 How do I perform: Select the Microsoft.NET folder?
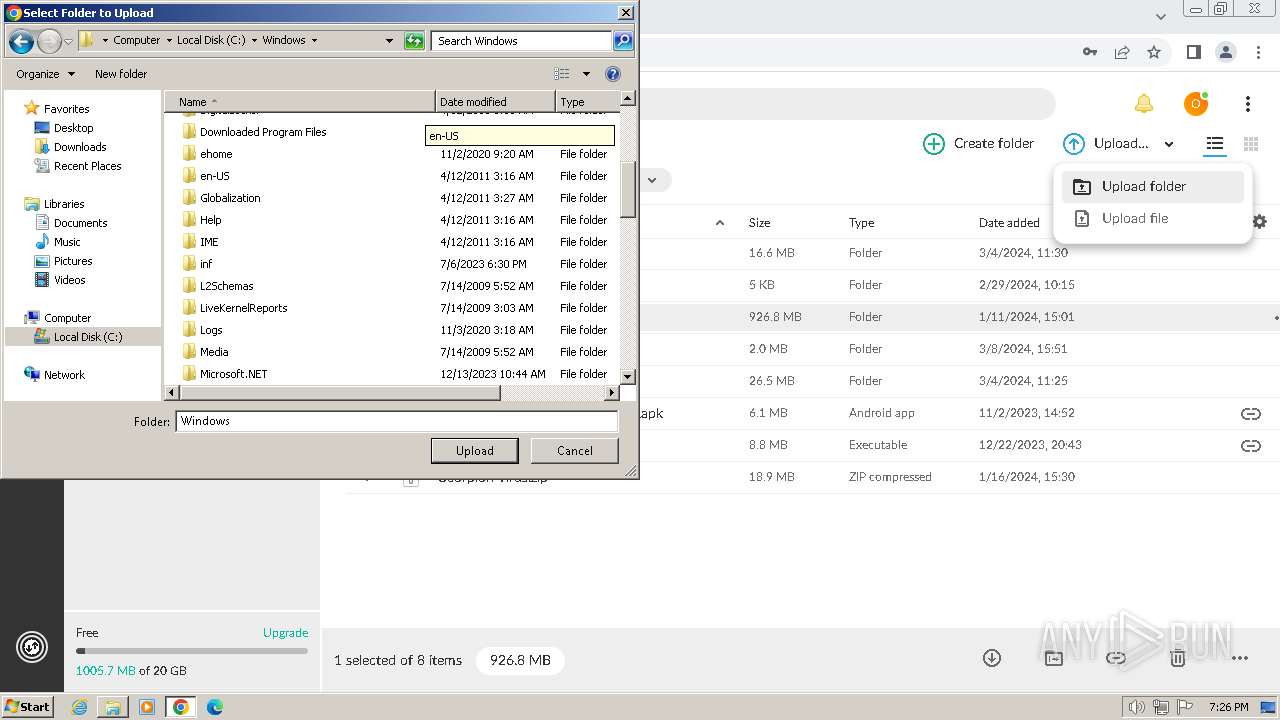tap(233, 374)
